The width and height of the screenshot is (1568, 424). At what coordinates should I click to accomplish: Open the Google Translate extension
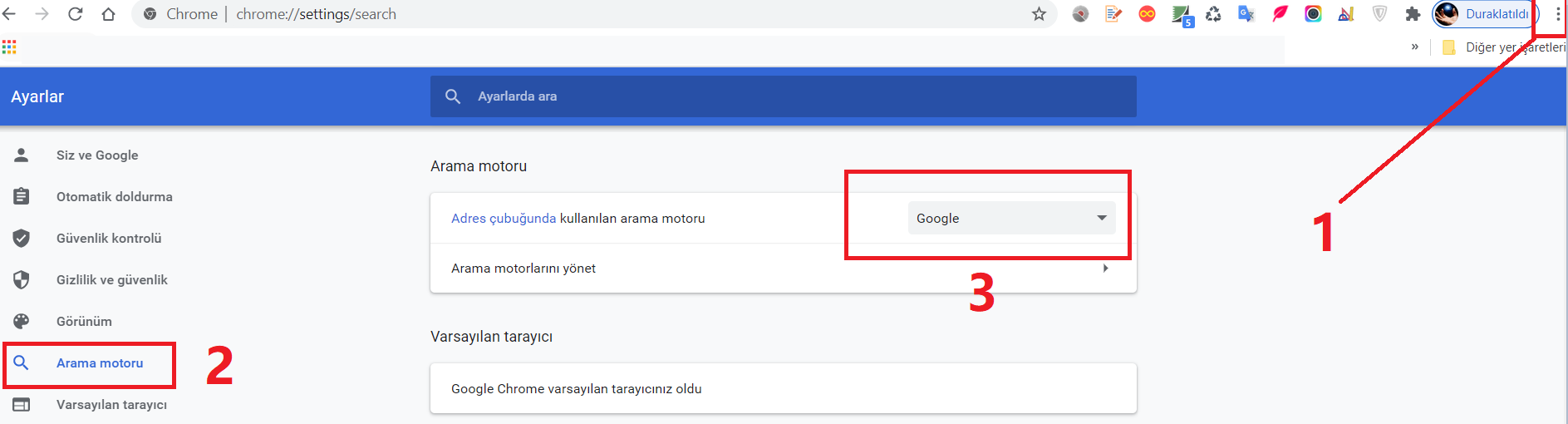tap(1246, 14)
